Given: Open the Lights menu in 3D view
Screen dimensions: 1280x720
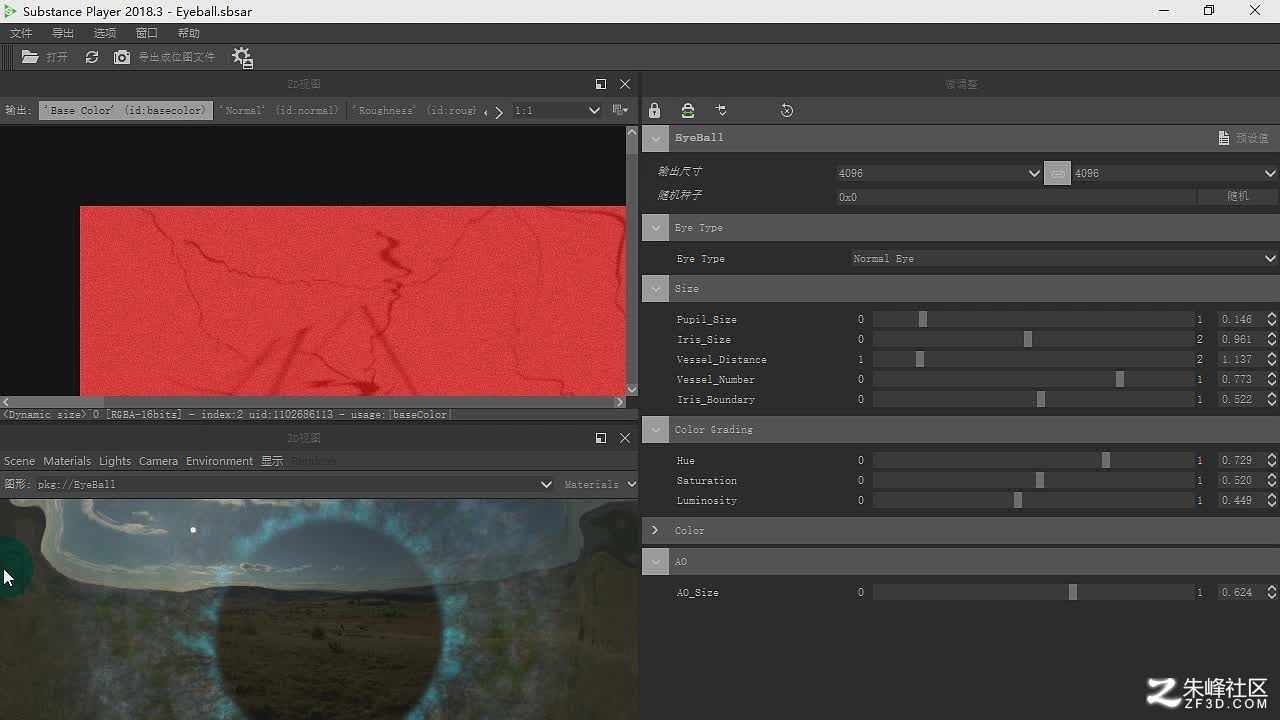Looking at the screenshot, I should [115, 461].
